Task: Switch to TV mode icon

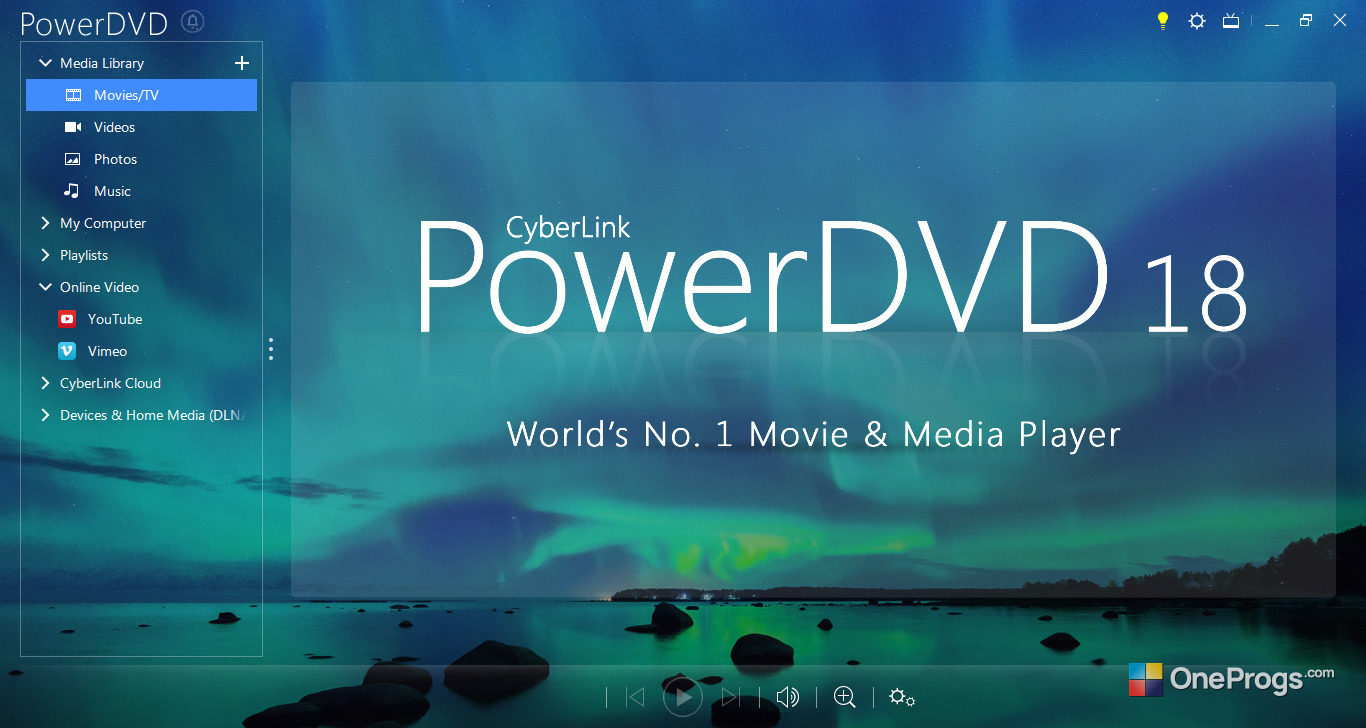Action: [x=1231, y=21]
